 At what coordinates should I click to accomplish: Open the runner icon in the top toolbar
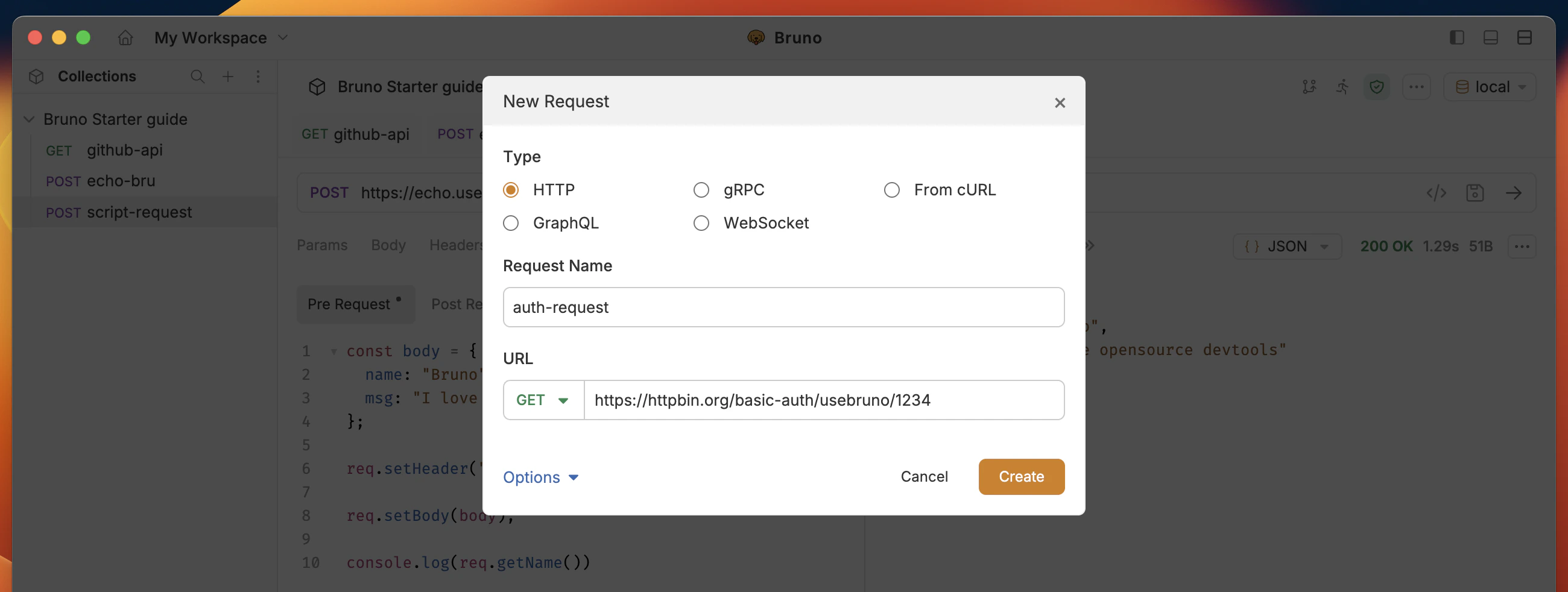coord(1343,86)
